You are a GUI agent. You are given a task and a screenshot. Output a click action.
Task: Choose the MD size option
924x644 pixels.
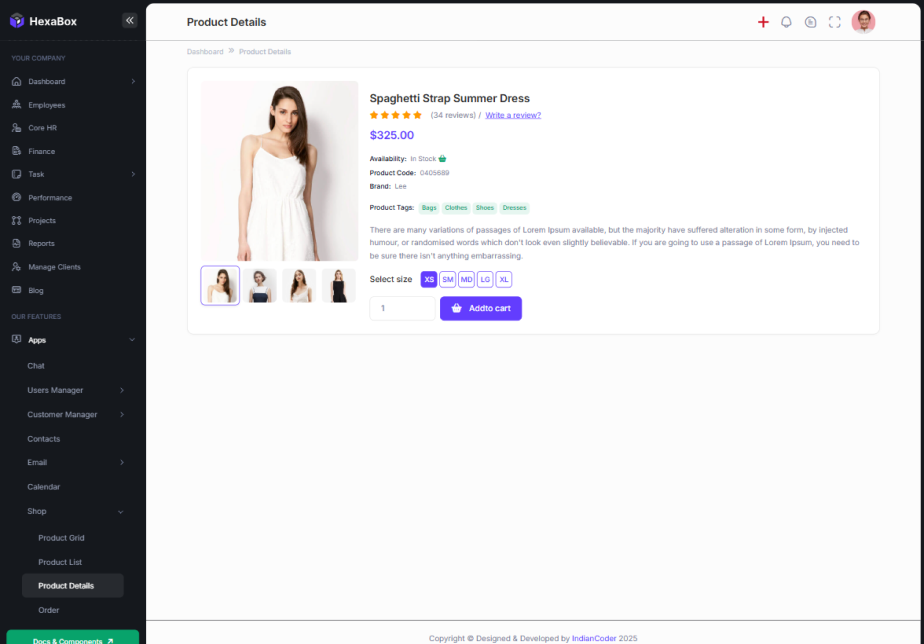point(466,280)
